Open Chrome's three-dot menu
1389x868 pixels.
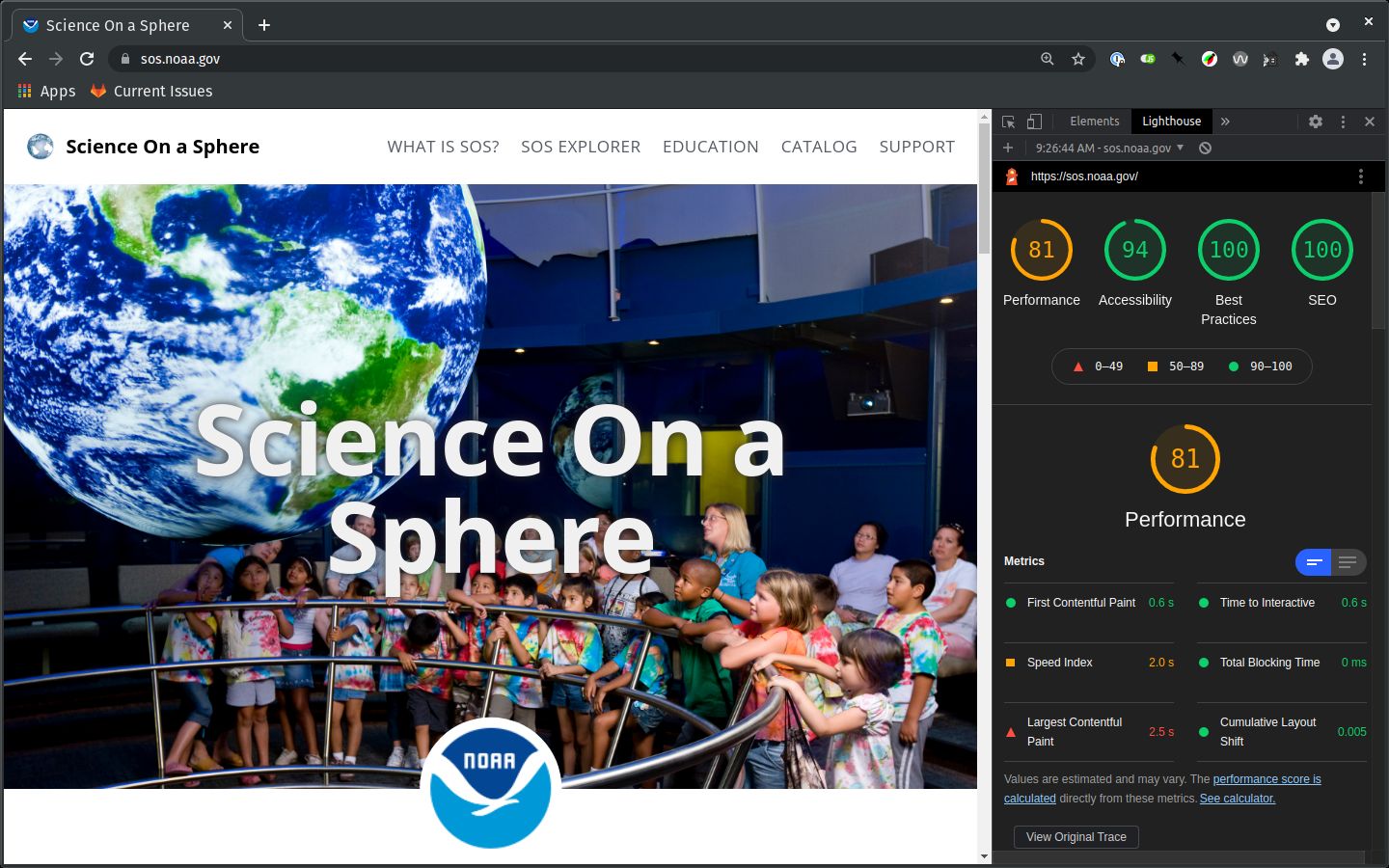pyautogui.click(x=1364, y=59)
